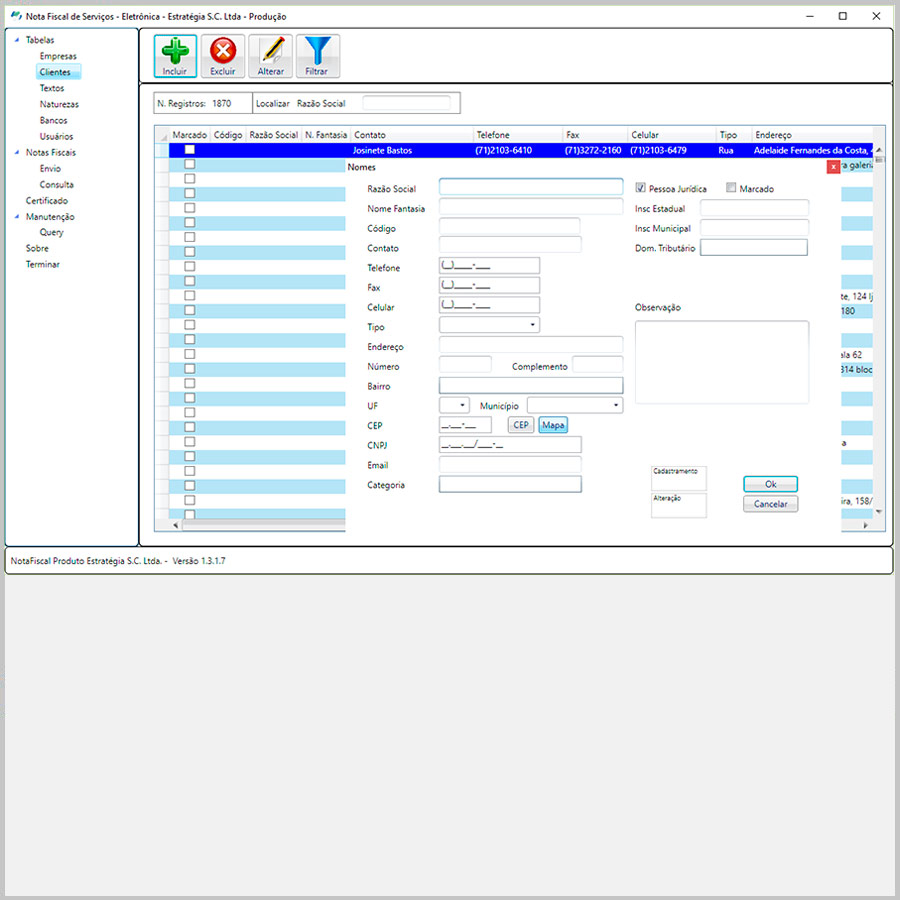
Task: Open Consulta under Notas Fiscais
Action: pos(56,184)
